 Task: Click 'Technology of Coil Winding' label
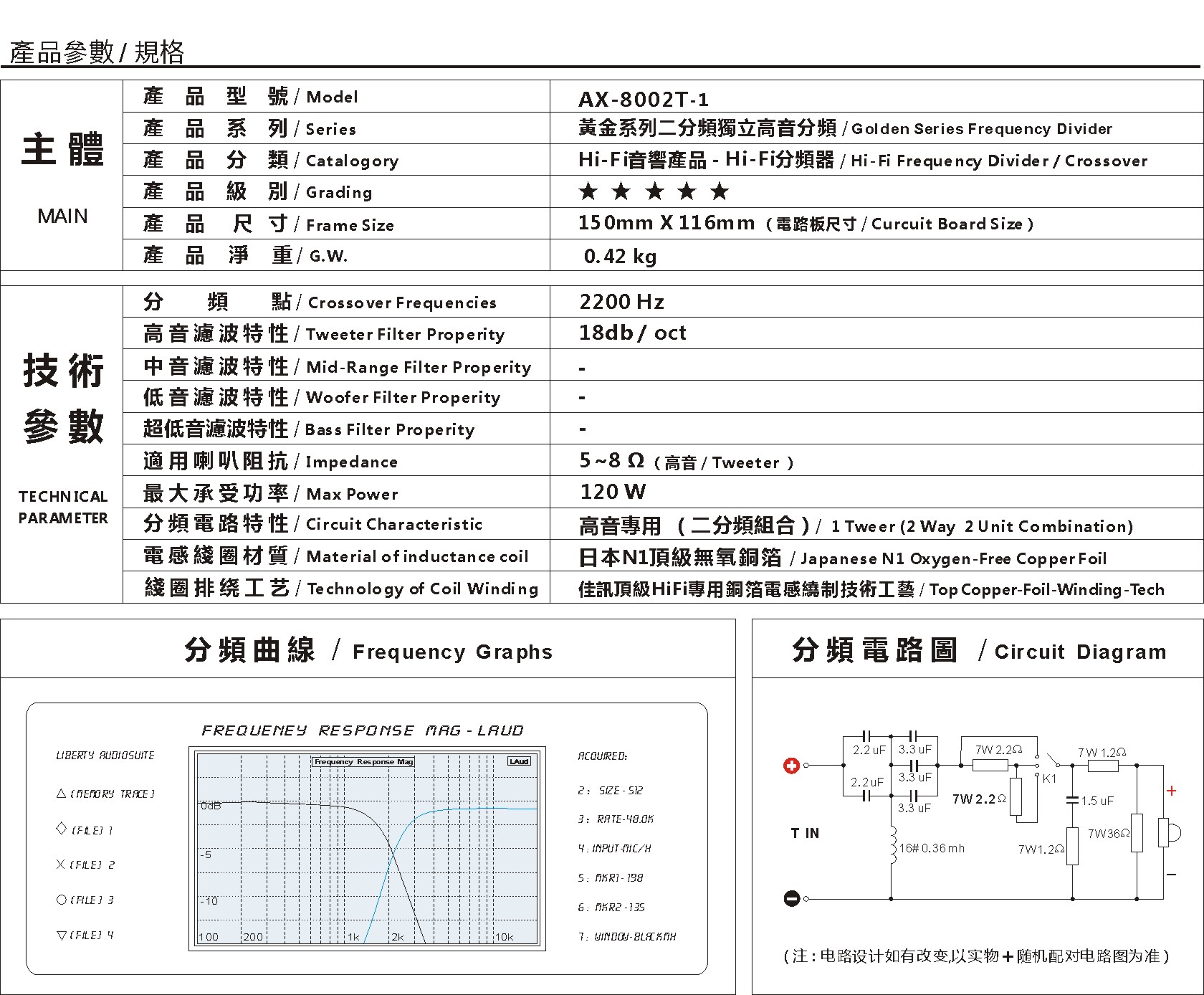(x=423, y=589)
